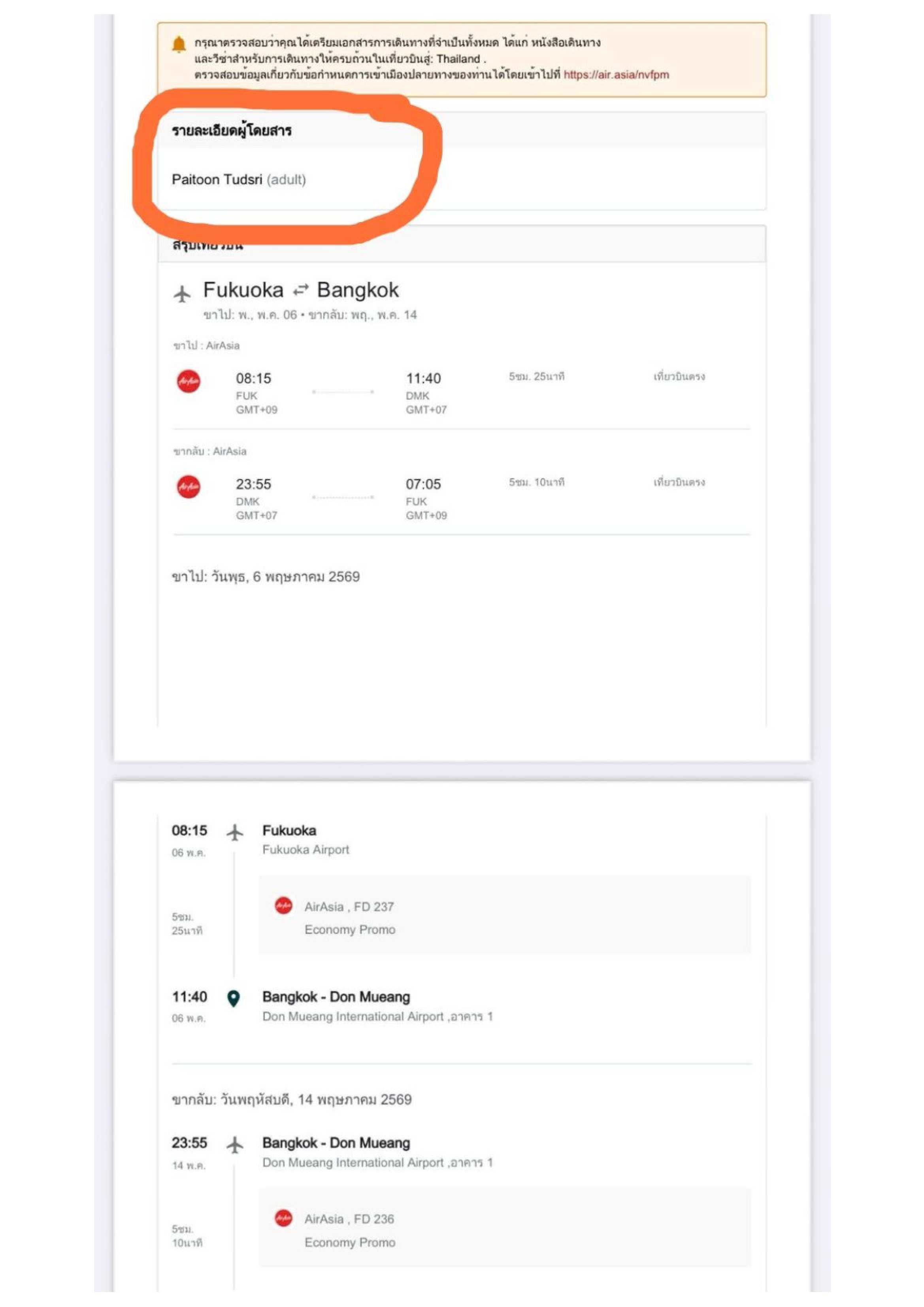924x1307 pixels.
Task: Click the Fukuoka Airport text
Action: pos(306,849)
